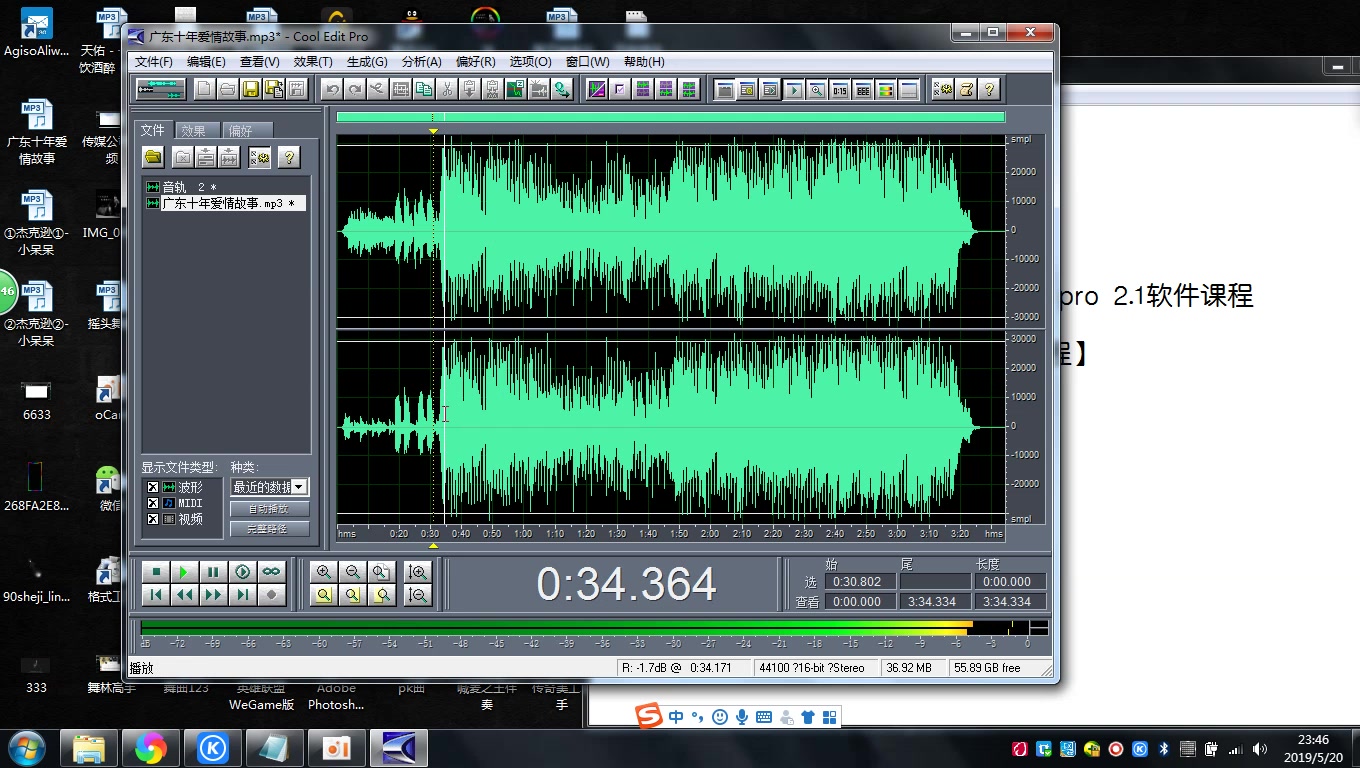Fast forward using double right arrows
This screenshot has height=768, width=1360.
(x=213, y=595)
